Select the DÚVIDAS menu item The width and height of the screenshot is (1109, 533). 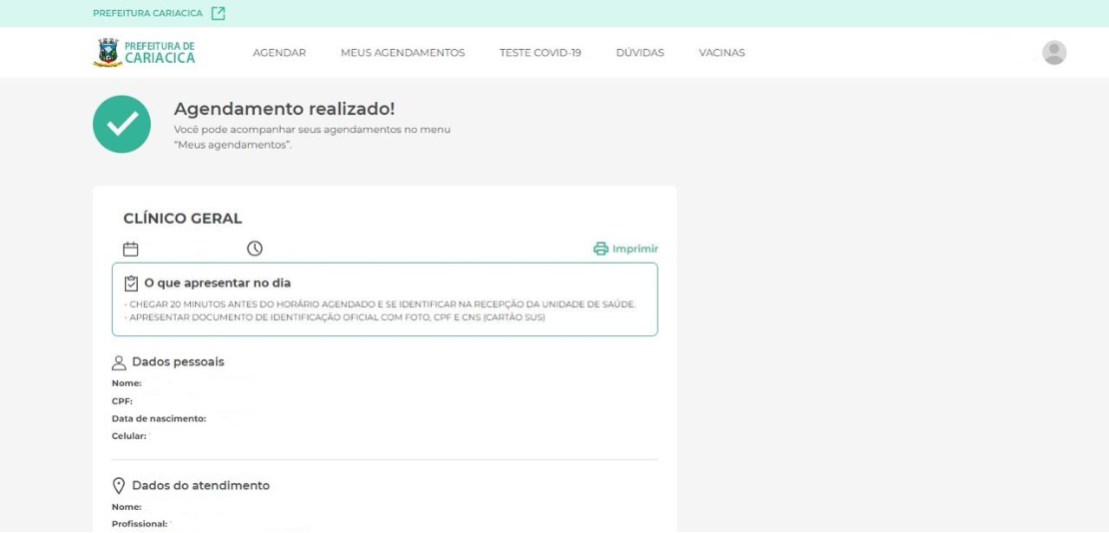pyautogui.click(x=640, y=53)
